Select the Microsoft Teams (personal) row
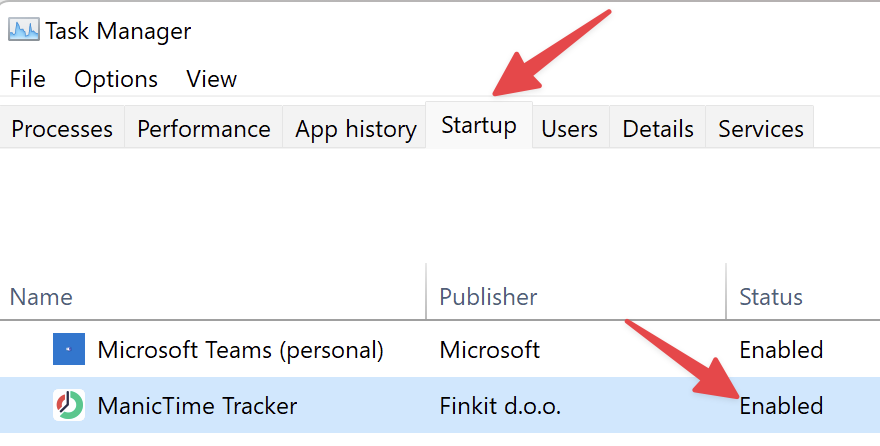Screen dimensions: 880x446 pyautogui.click(x=440, y=349)
